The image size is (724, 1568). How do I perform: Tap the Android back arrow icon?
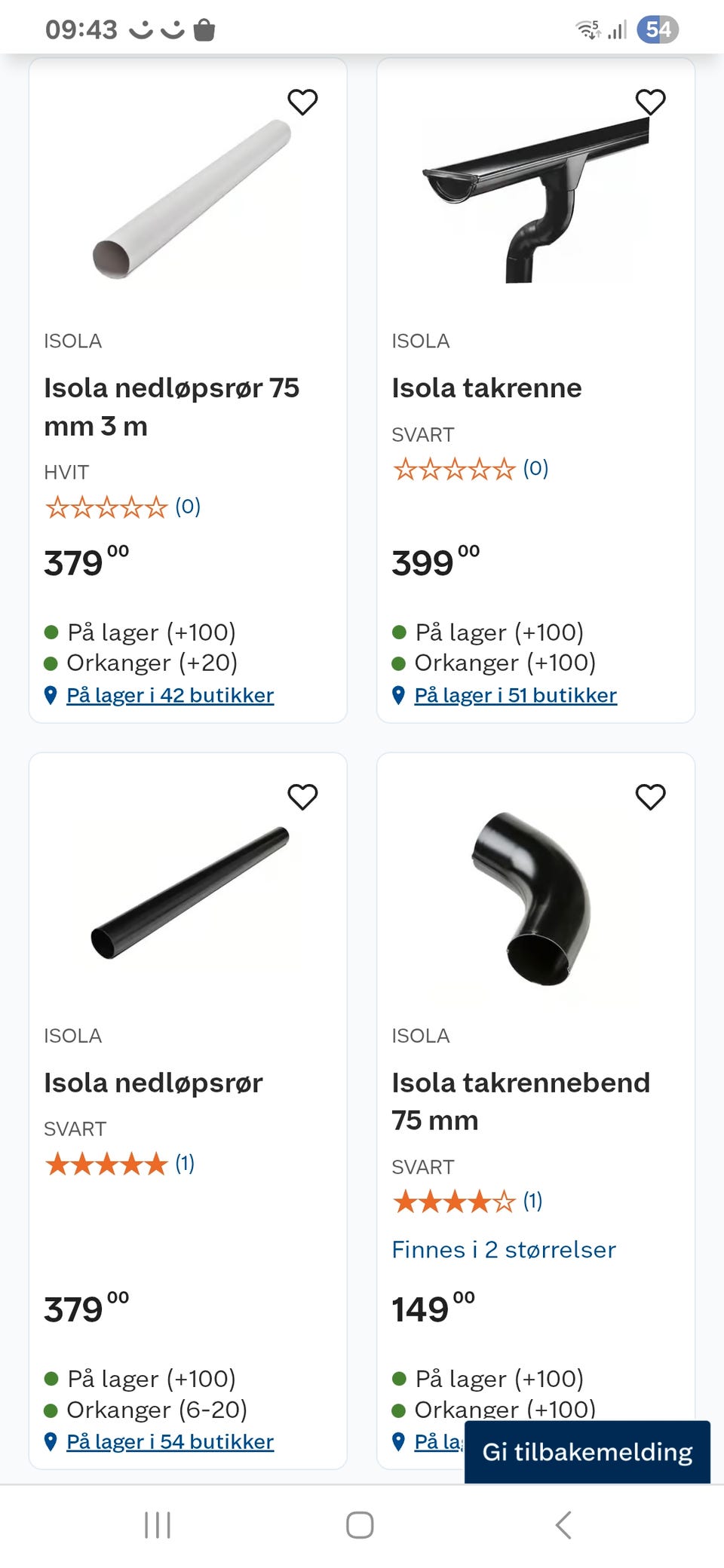tap(563, 1525)
